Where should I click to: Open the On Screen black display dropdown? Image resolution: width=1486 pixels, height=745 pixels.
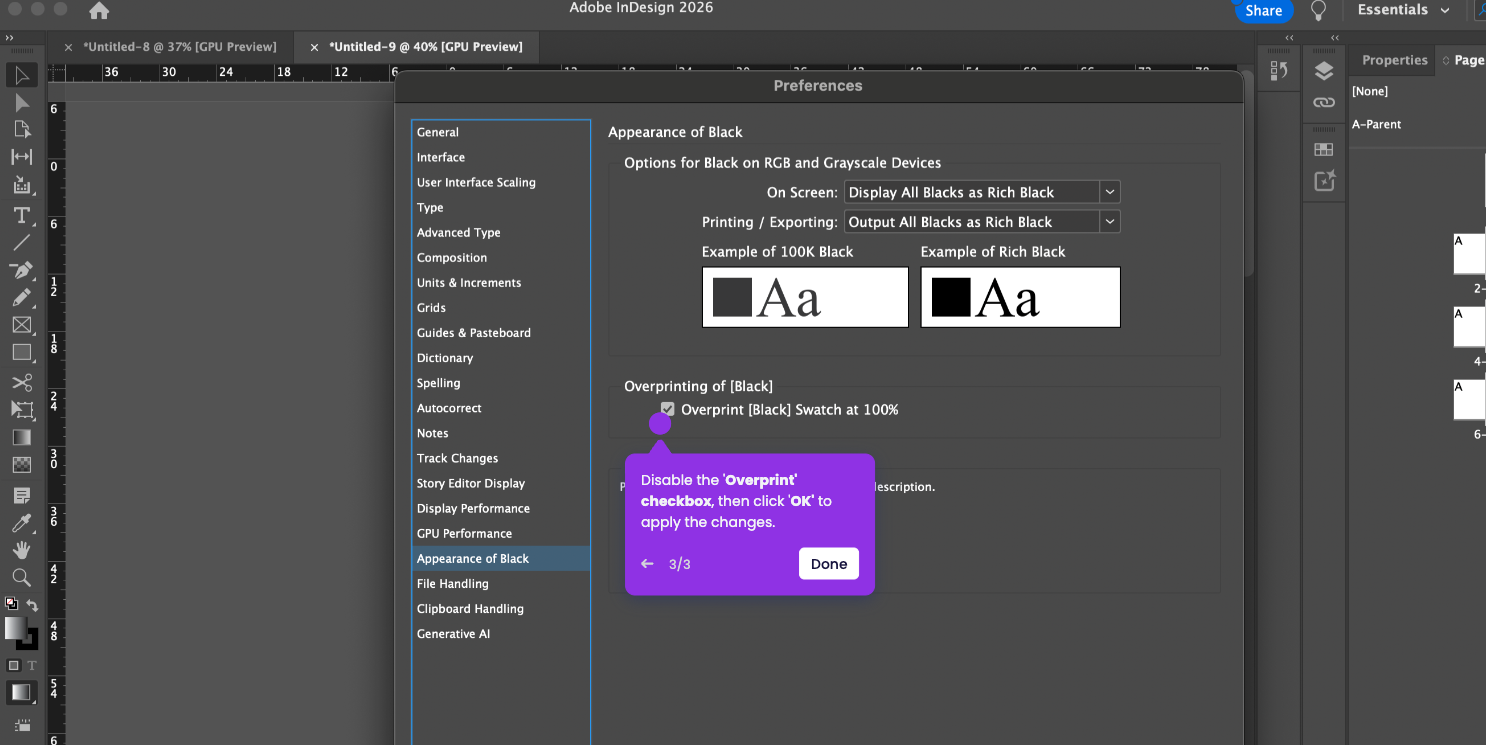[x=982, y=192]
